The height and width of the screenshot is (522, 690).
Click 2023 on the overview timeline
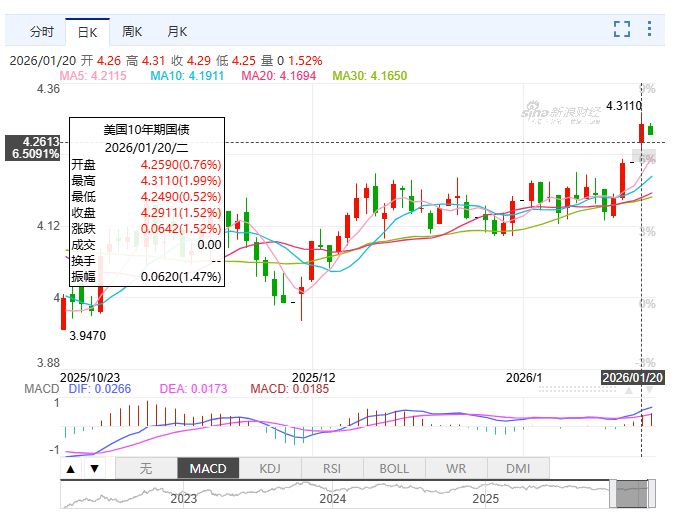tap(182, 497)
